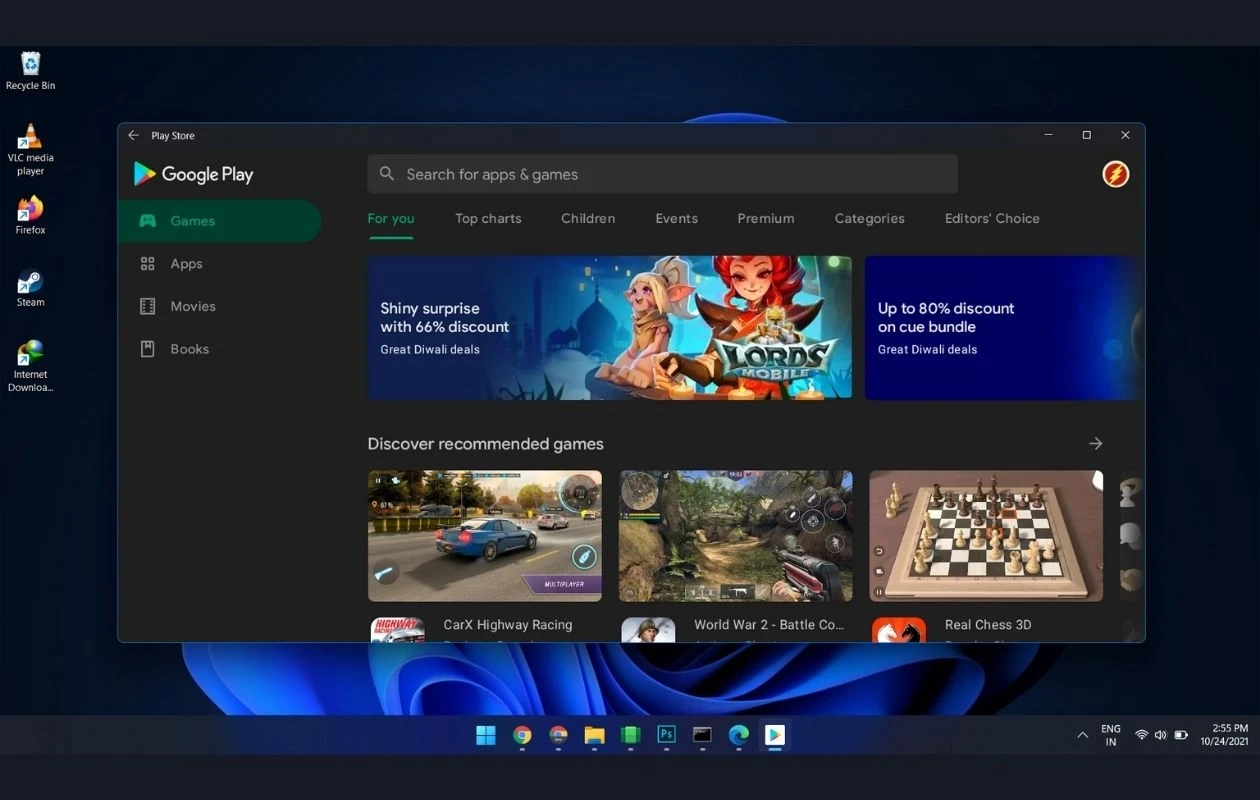Select Movies in the Play Store sidebar
This screenshot has height=800, width=1260.
(220, 306)
